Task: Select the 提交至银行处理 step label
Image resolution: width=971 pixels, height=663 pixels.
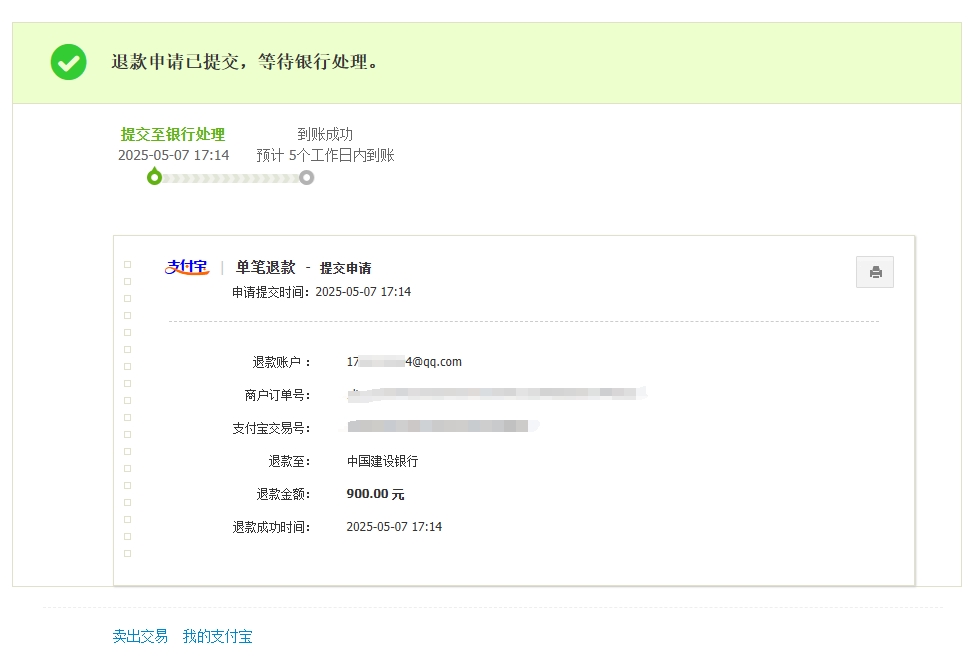Action: (x=173, y=134)
